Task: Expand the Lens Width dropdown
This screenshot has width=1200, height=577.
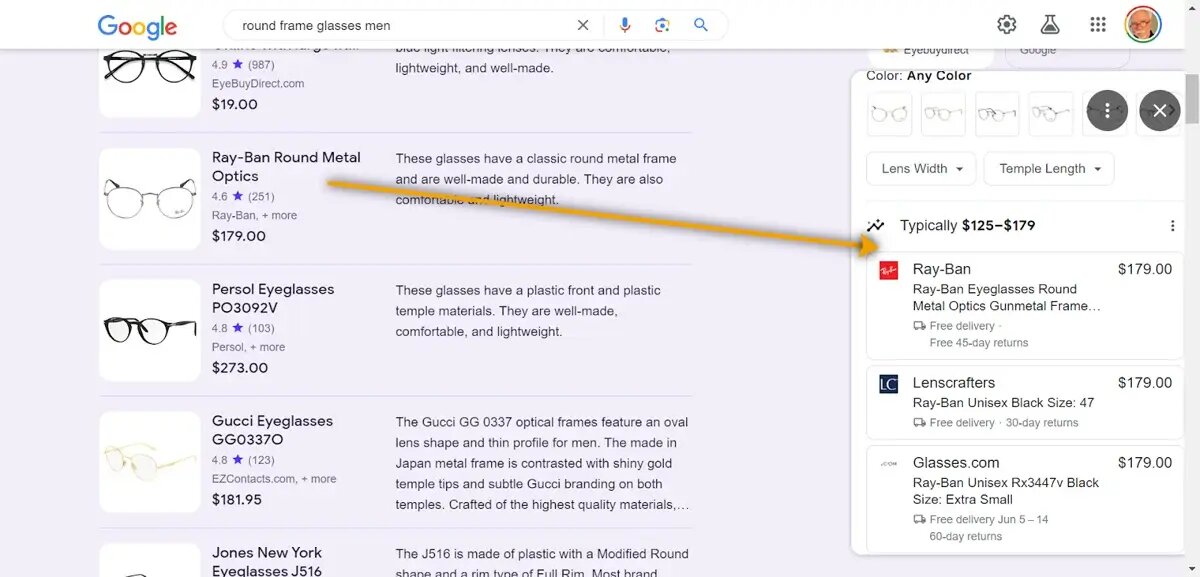Action: click(x=921, y=169)
